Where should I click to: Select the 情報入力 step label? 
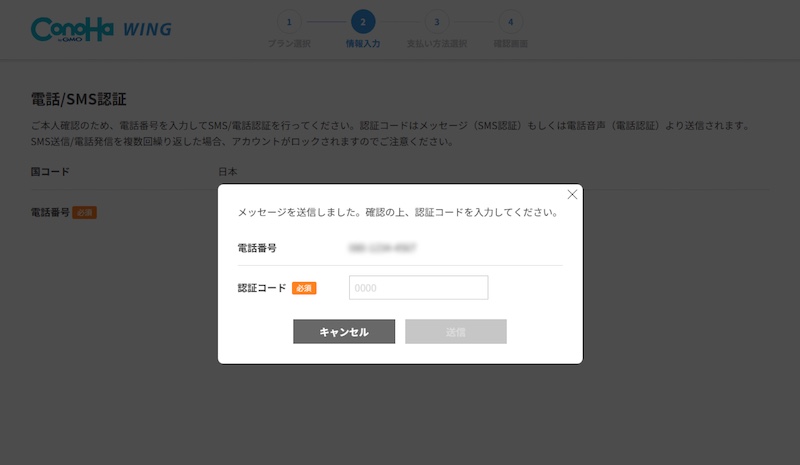tap(363, 44)
